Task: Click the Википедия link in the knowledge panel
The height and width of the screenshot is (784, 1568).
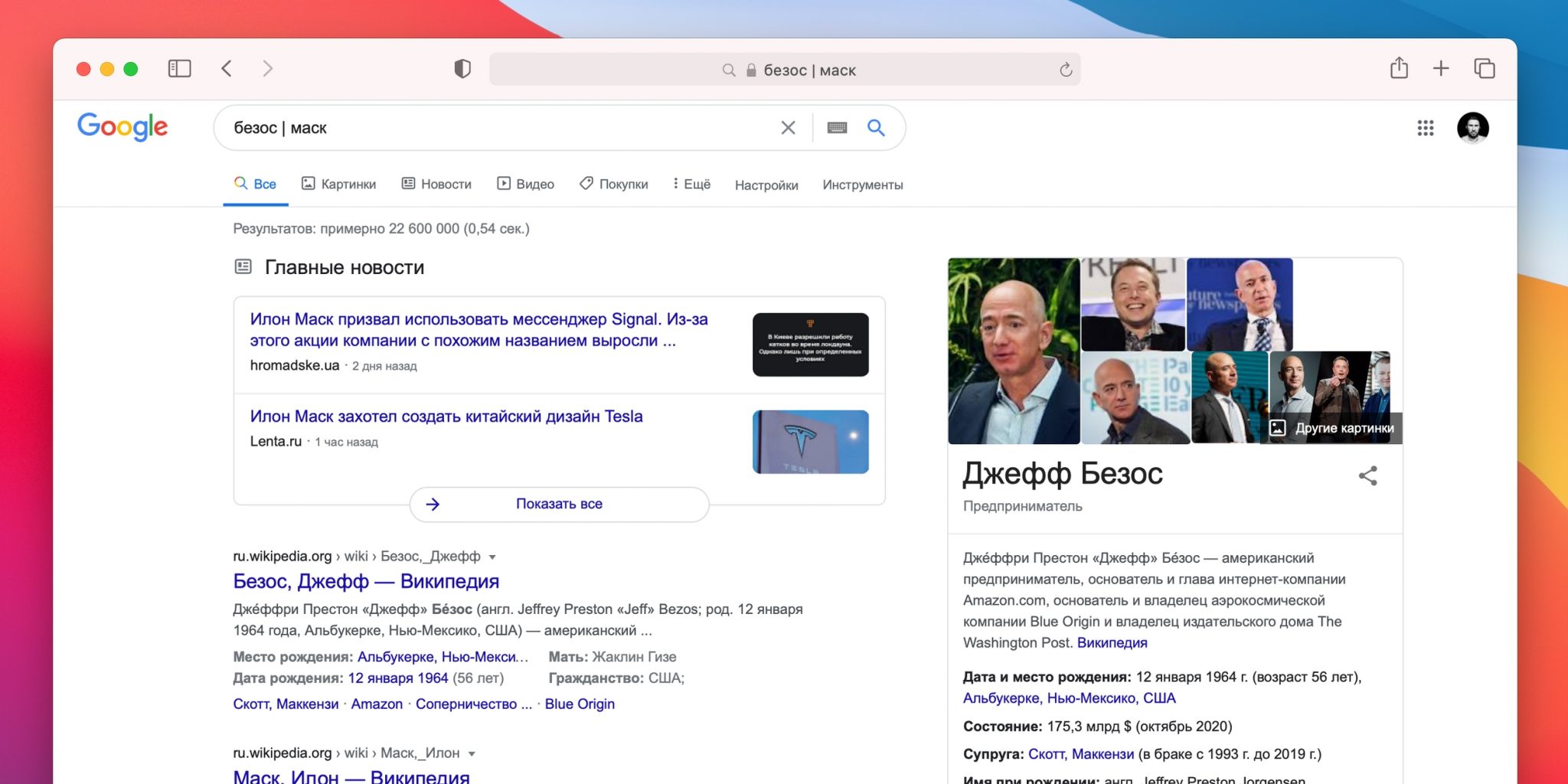Action: pyautogui.click(x=1112, y=643)
